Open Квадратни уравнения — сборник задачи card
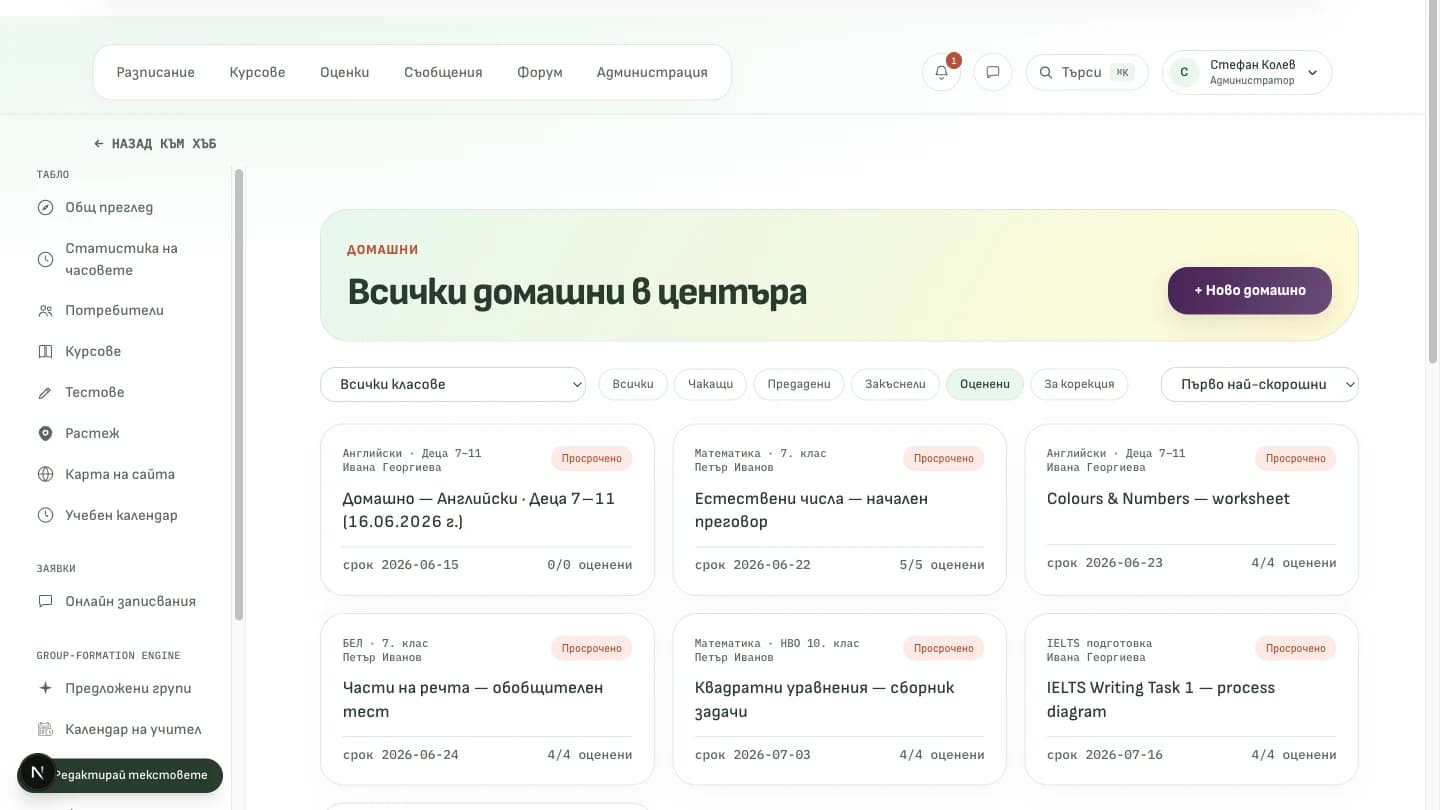This screenshot has height=810, width=1440. [840, 699]
